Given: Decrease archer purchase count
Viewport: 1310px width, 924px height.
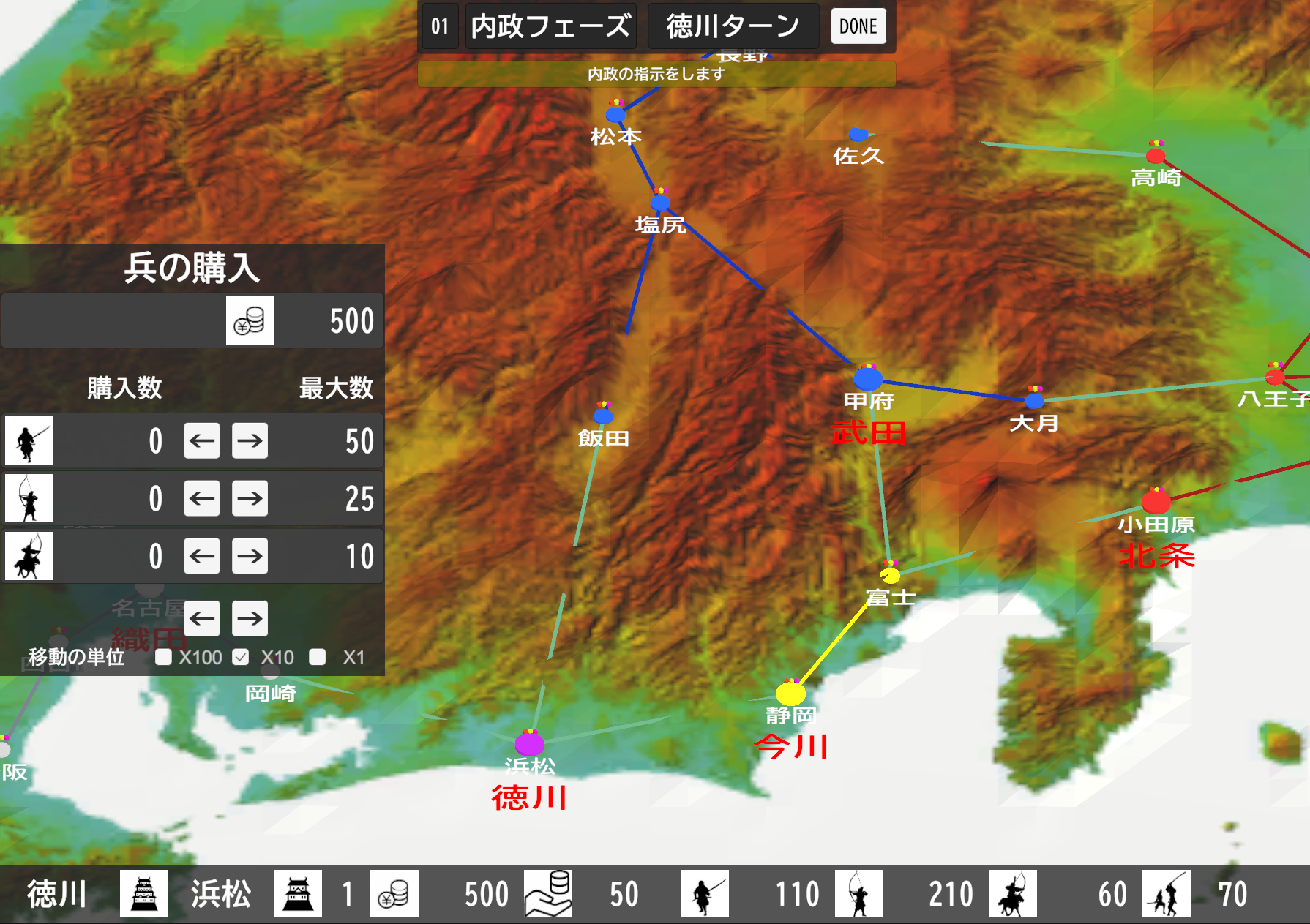Looking at the screenshot, I should 202,498.
